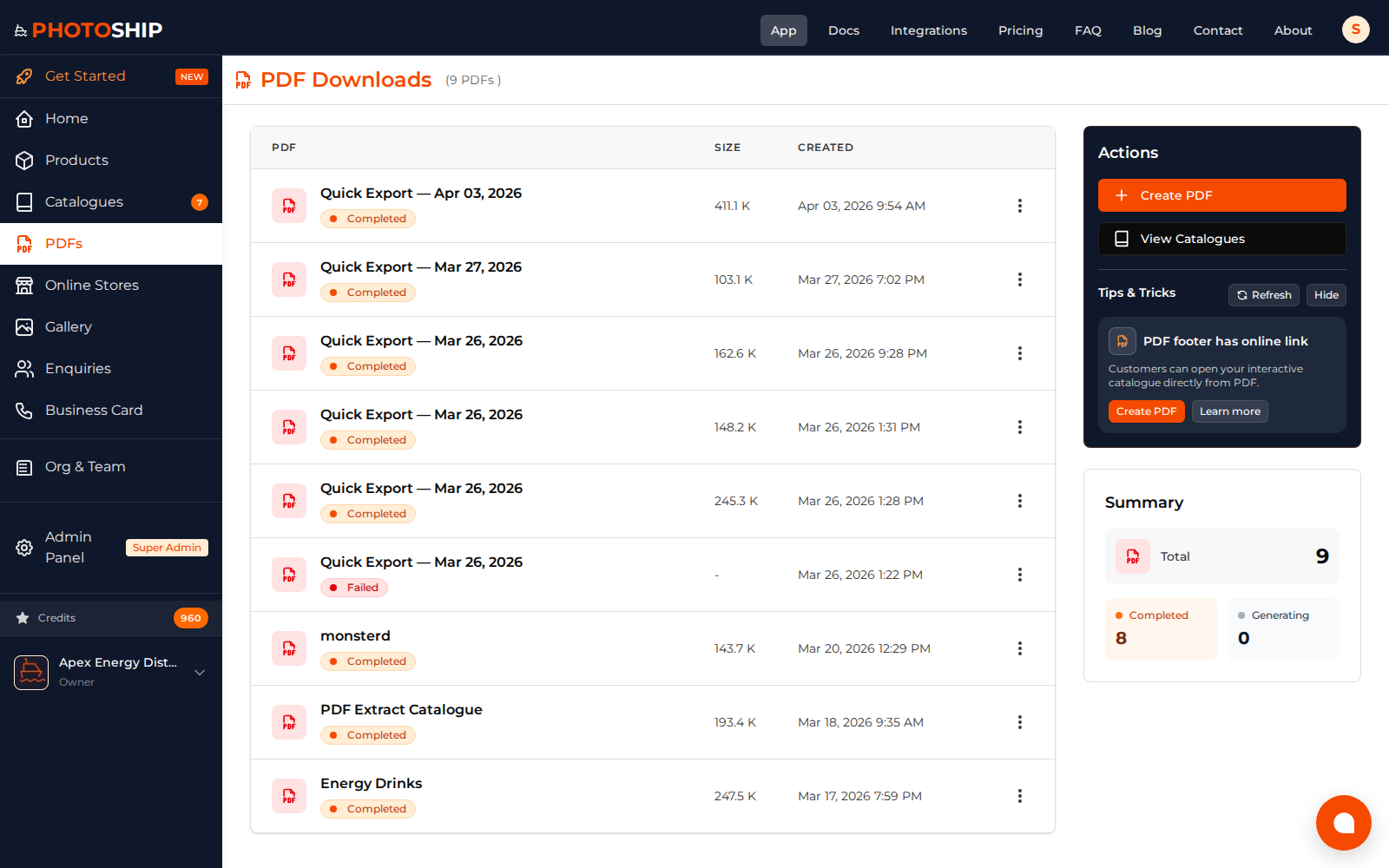
Task: Hide the Tips & Tricks section
Action: (1326, 295)
